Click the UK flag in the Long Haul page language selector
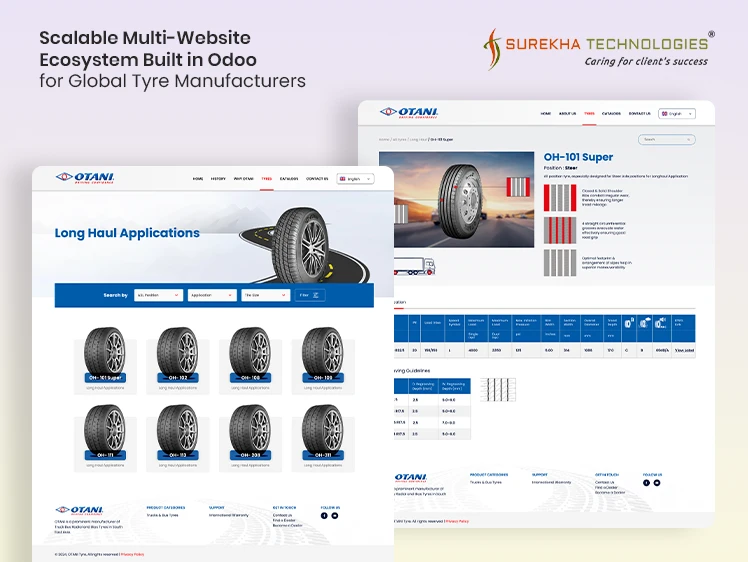Viewport: 748px width, 562px height. coord(342,179)
